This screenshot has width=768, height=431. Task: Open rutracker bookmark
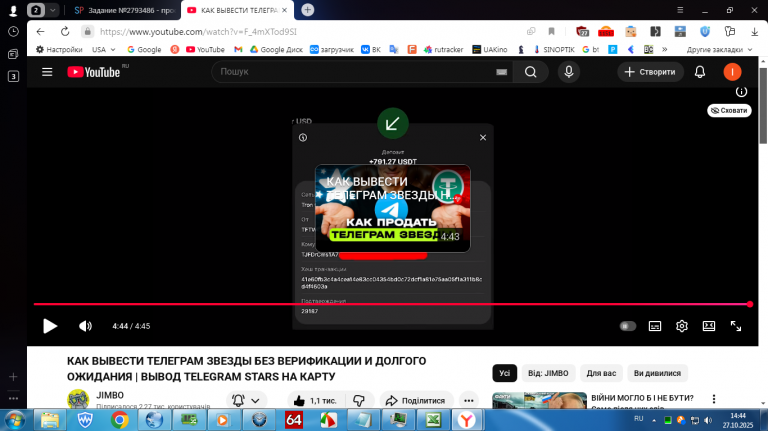pyautogui.click(x=444, y=49)
